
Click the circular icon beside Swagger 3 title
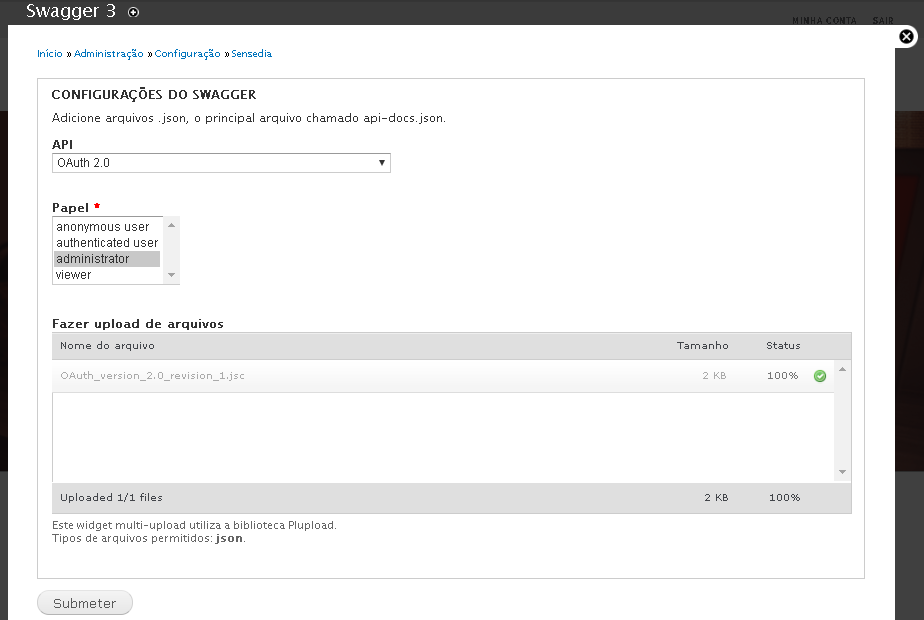134,13
